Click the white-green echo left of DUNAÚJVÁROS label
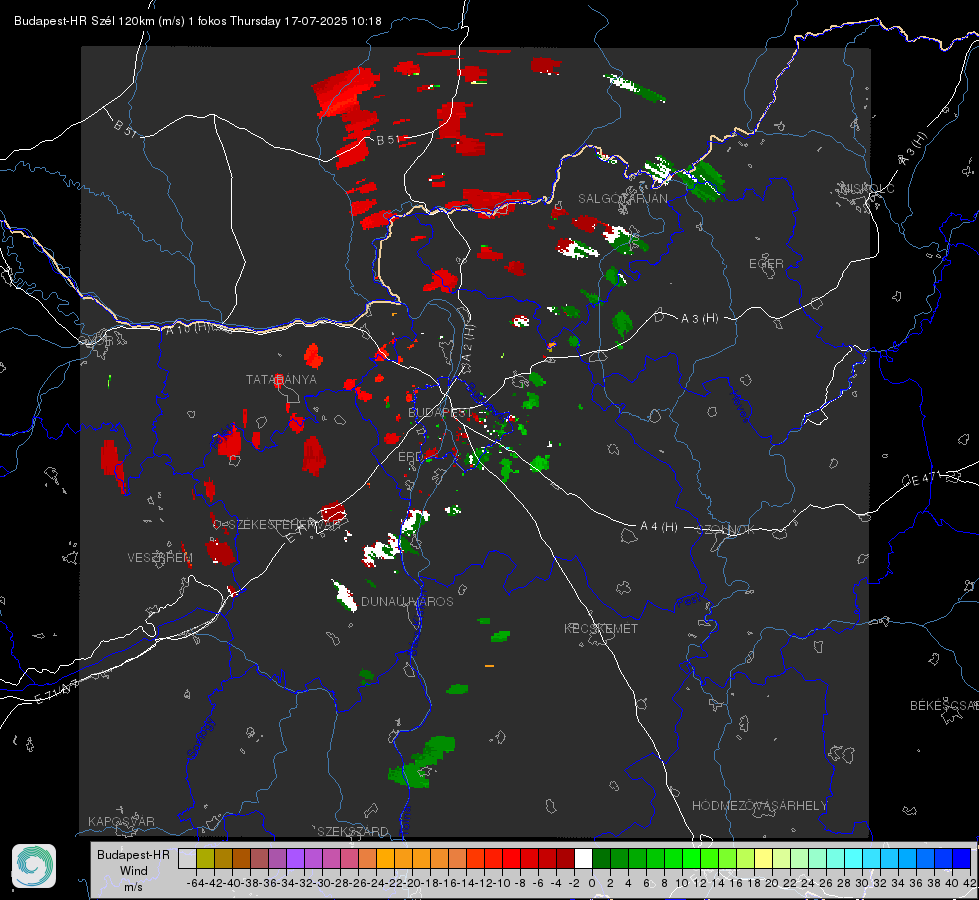 point(344,596)
